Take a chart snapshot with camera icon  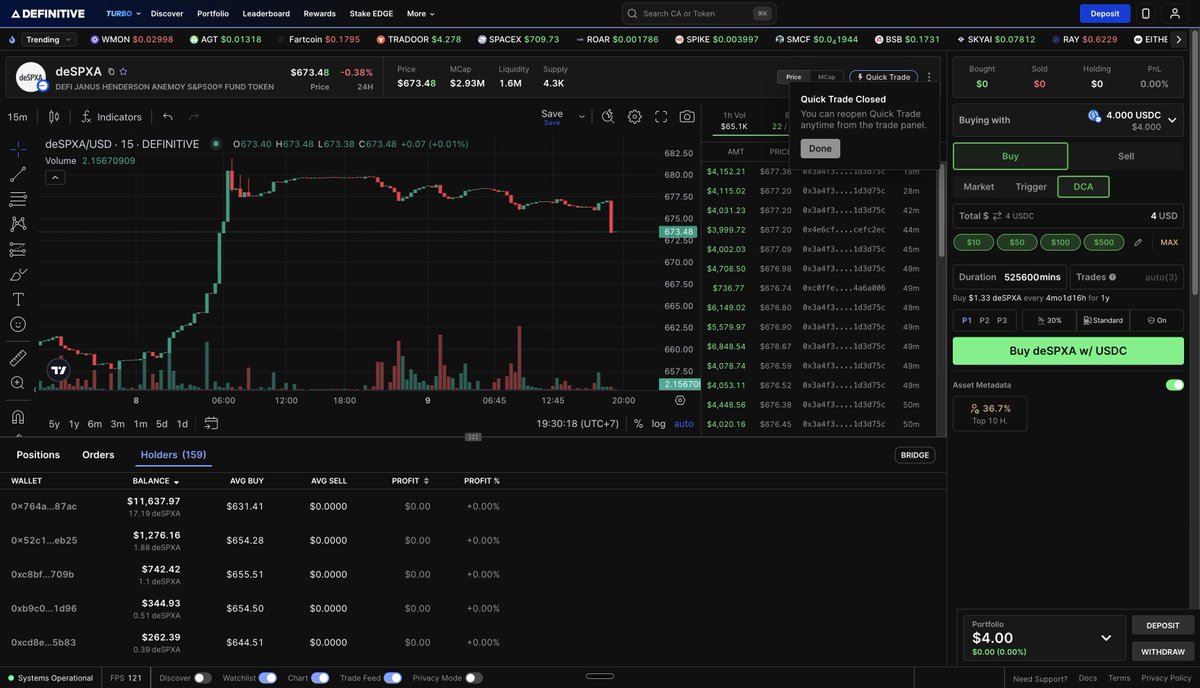pos(687,116)
